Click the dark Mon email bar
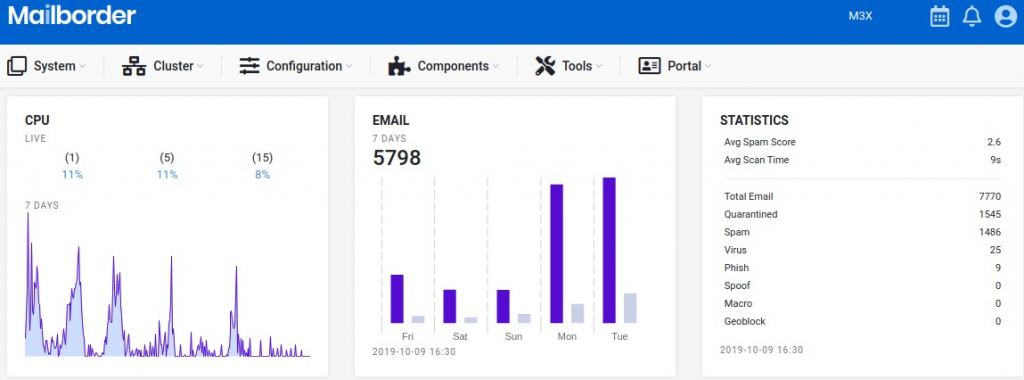 pyautogui.click(x=556, y=254)
